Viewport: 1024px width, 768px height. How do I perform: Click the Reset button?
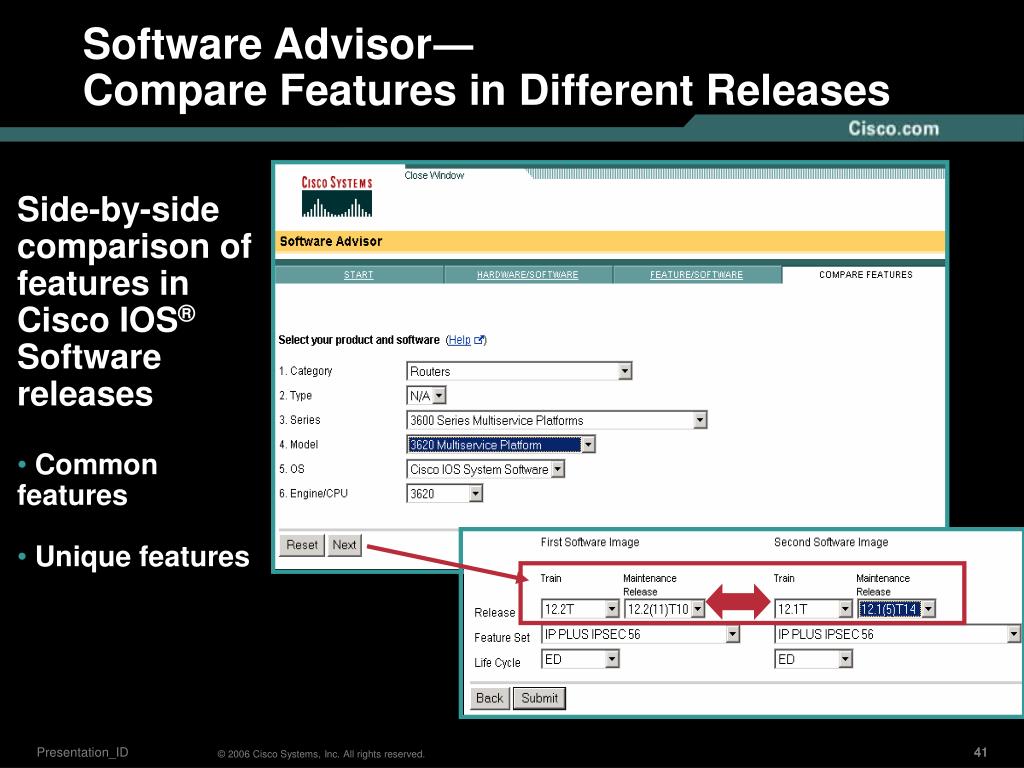(302, 545)
